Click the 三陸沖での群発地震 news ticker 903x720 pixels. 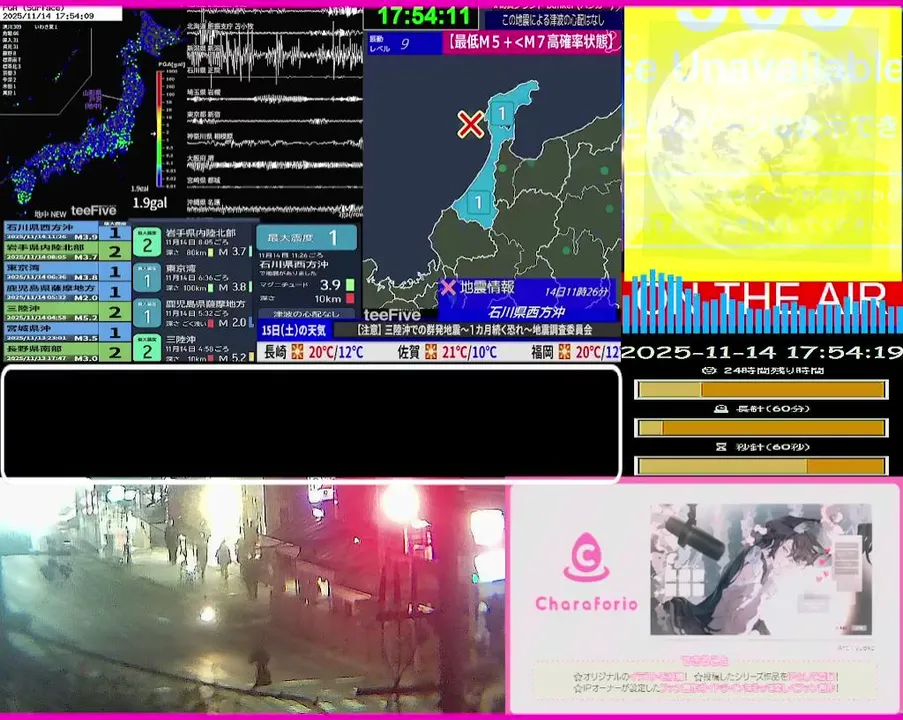[475, 330]
